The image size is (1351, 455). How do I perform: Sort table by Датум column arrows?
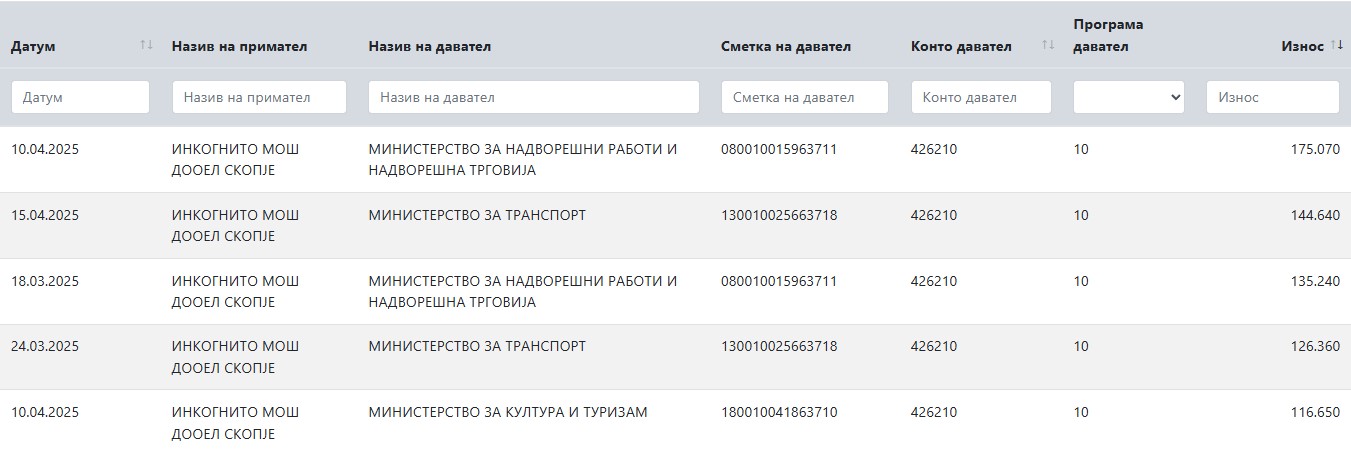147,45
